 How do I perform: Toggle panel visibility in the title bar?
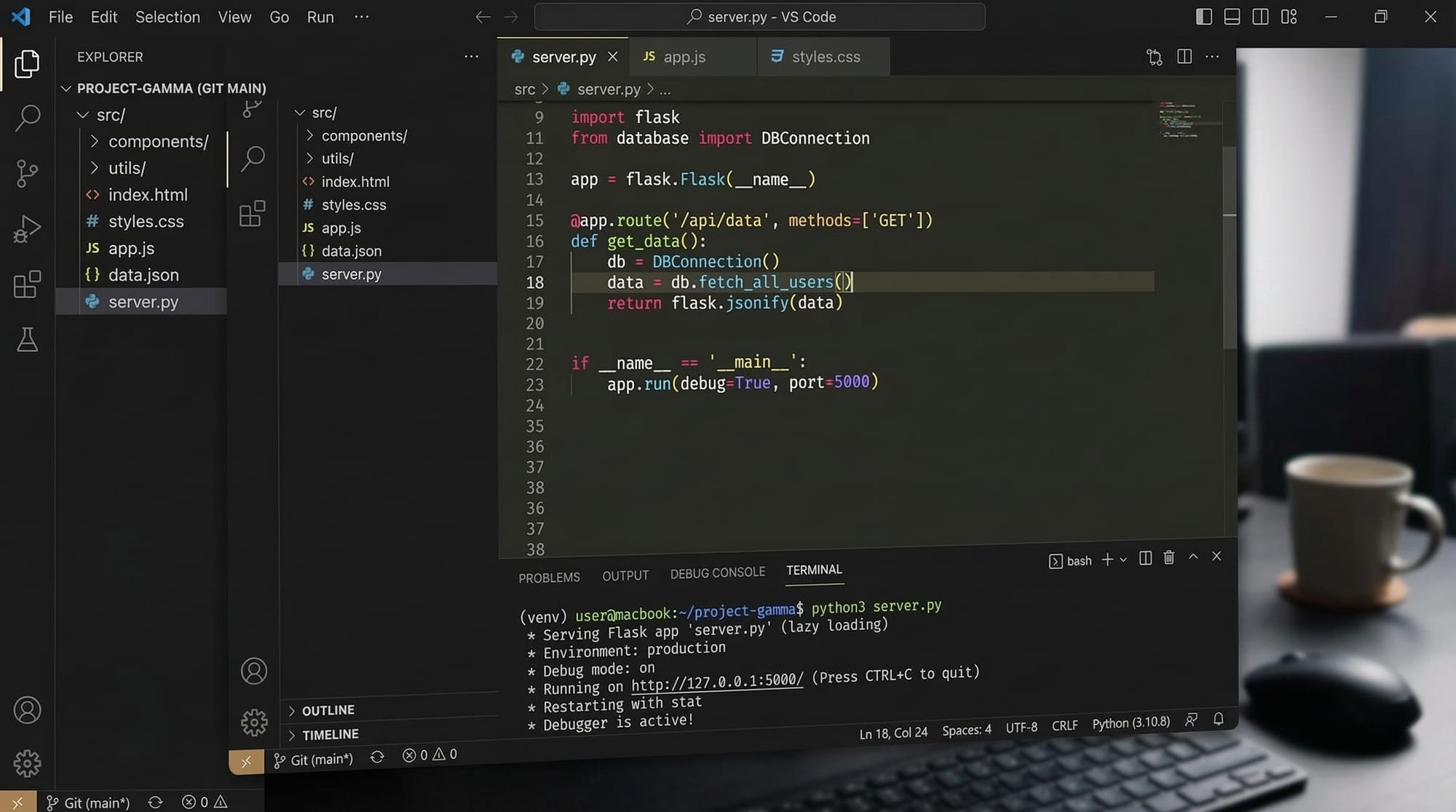click(x=1232, y=17)
